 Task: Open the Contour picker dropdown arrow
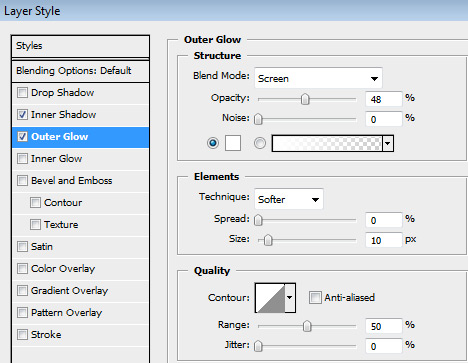coord(290,298)
